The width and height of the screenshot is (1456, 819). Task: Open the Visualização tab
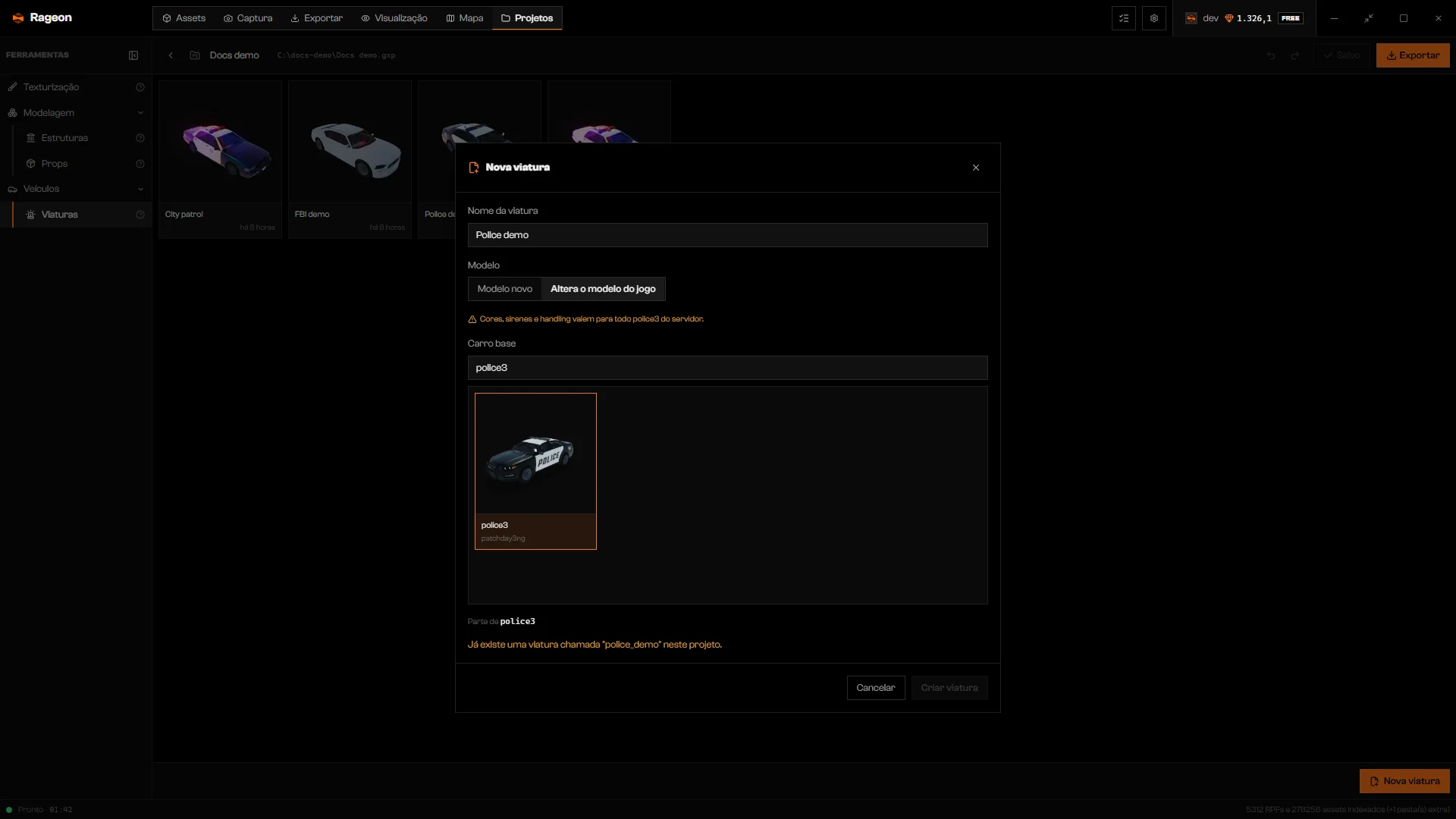coord(394,18)
